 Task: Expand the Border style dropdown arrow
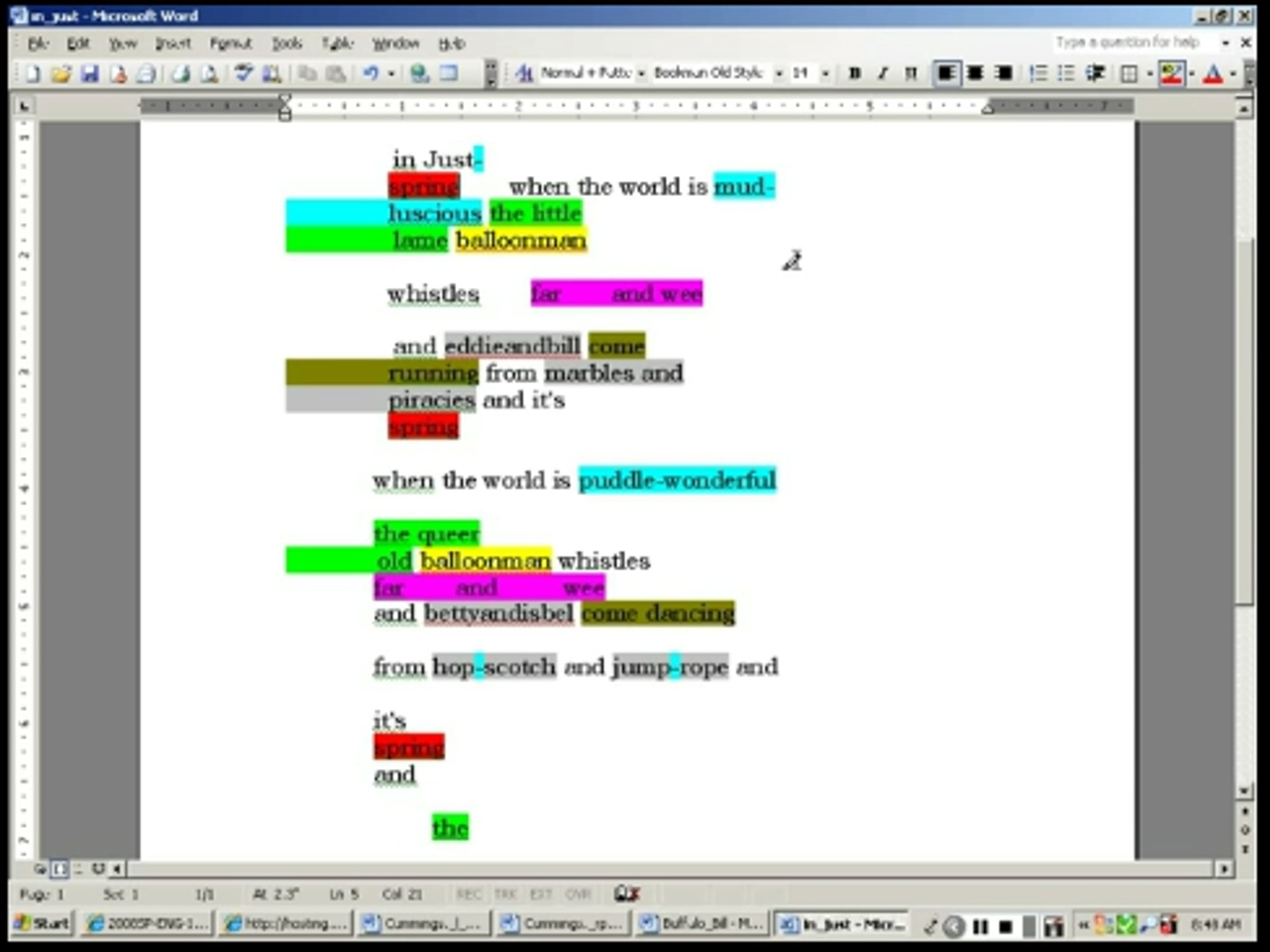point(1149,74)
